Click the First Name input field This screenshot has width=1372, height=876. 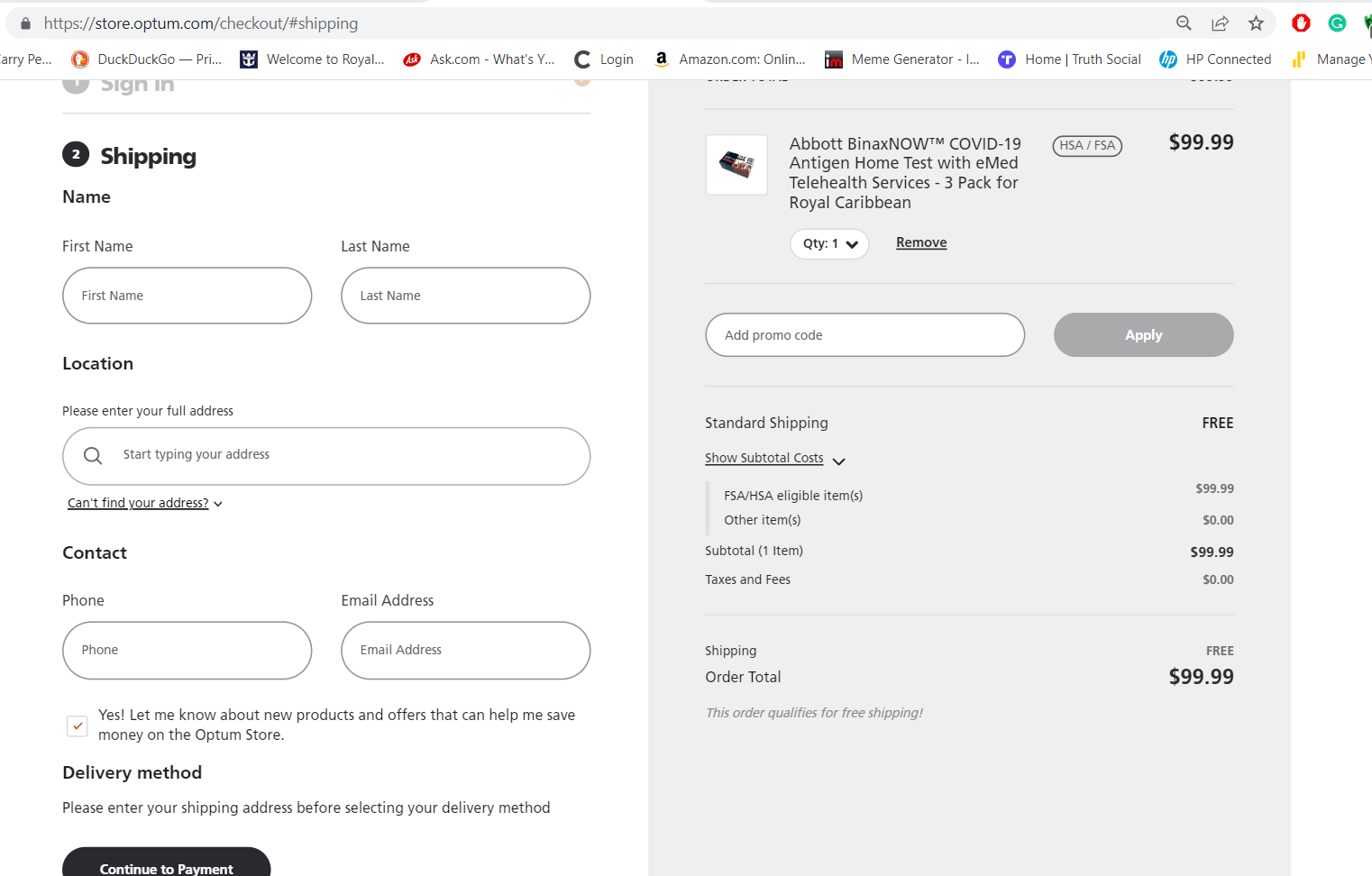click(x=188, y=296)
